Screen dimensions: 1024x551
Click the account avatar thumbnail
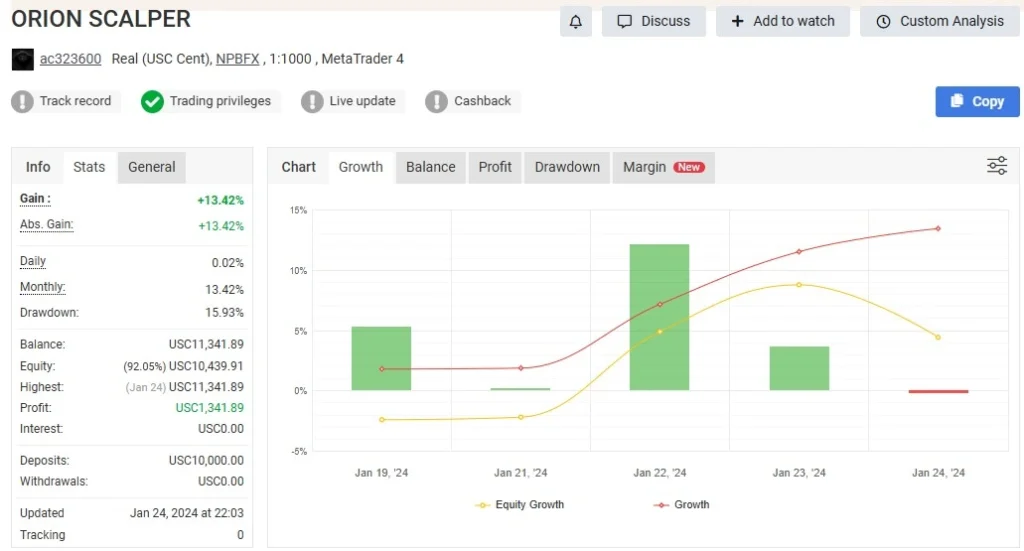click(22, 59)
